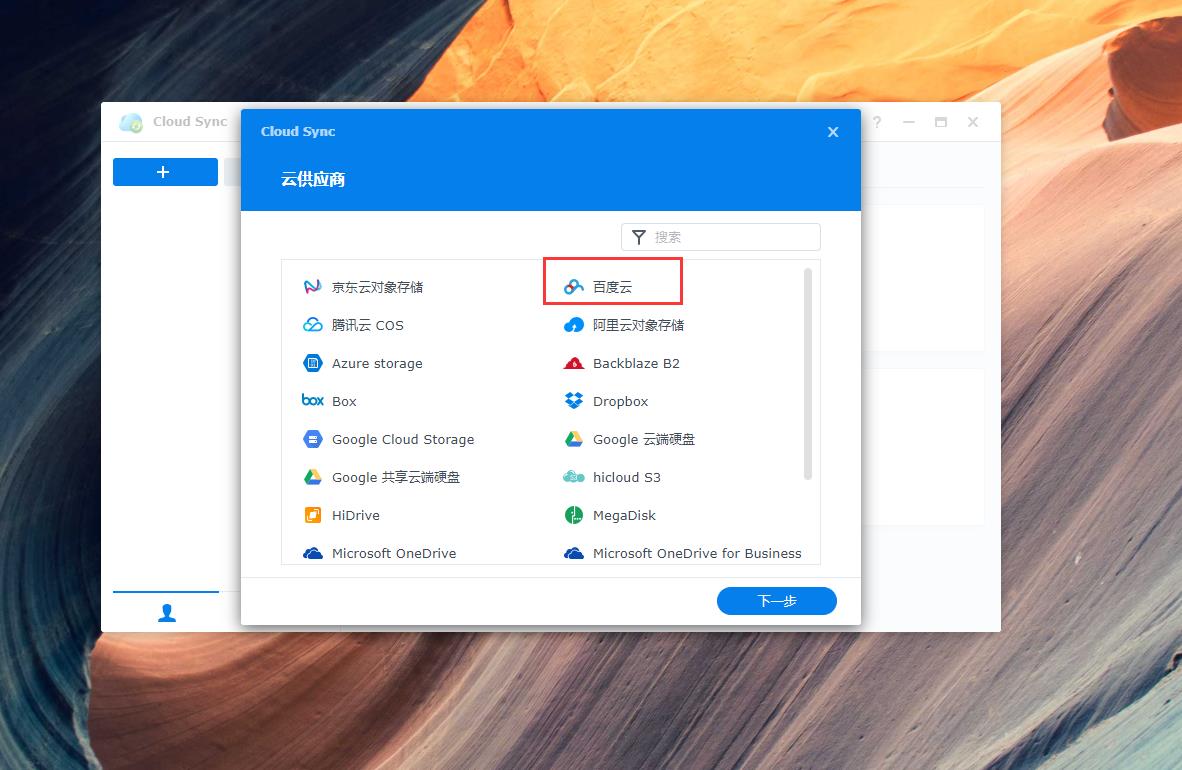This screenshot has width=1182, height=770.
Task: Choose 腾讯云 COS label
Action: pyautogui.click(x=368, y=325)
